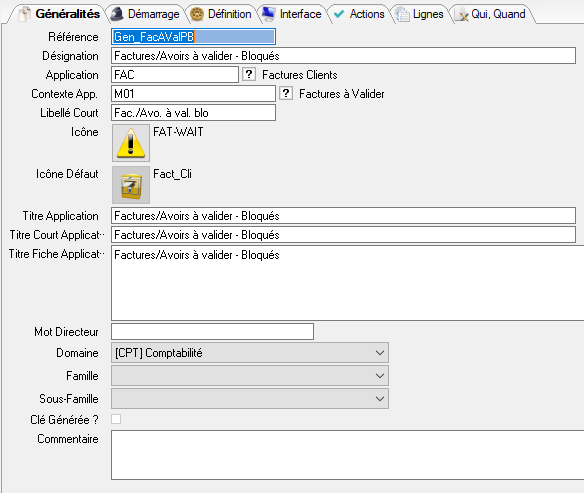Click the cookie icon on the Définition tab
This screenshot has width=584, height=493.
point(197,14)
